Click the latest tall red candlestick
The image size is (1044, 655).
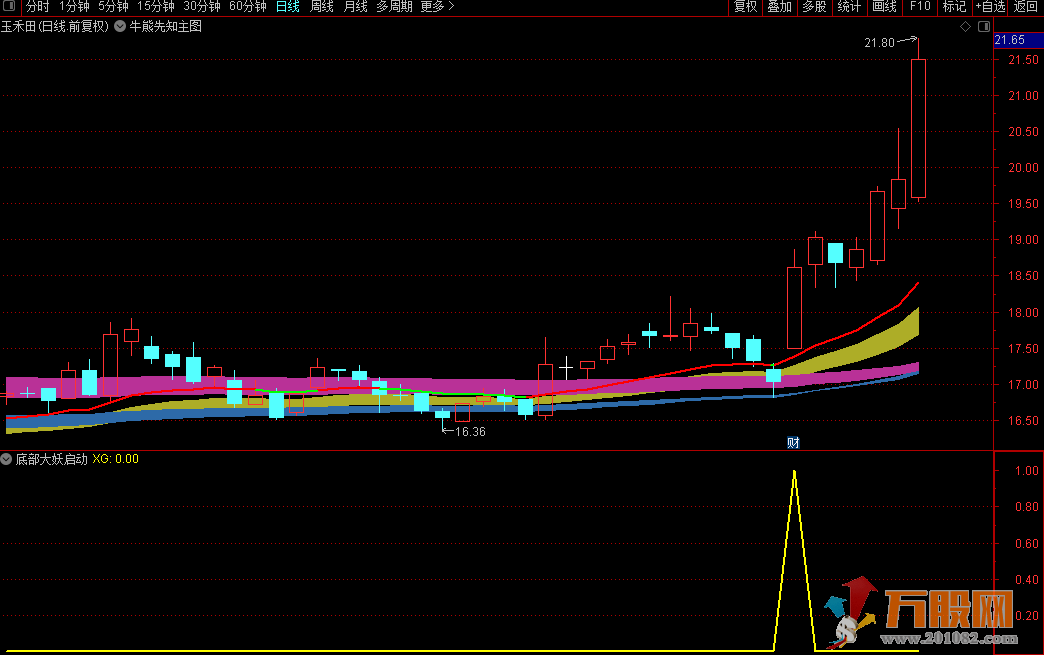click(918, 128)
